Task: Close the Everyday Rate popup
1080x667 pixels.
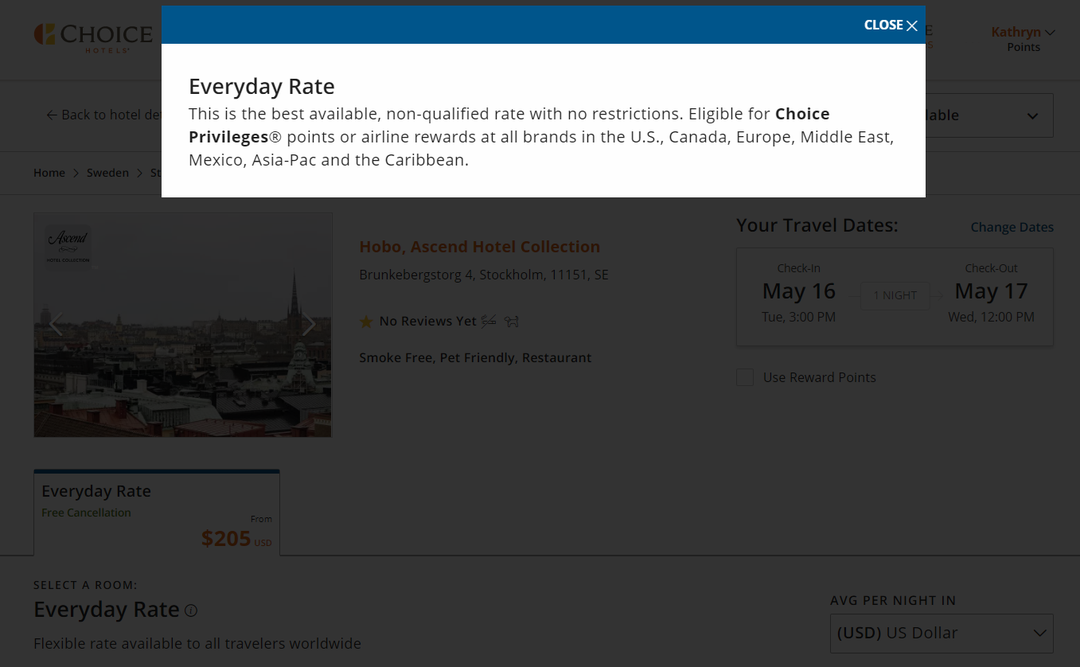Action: 890,25
